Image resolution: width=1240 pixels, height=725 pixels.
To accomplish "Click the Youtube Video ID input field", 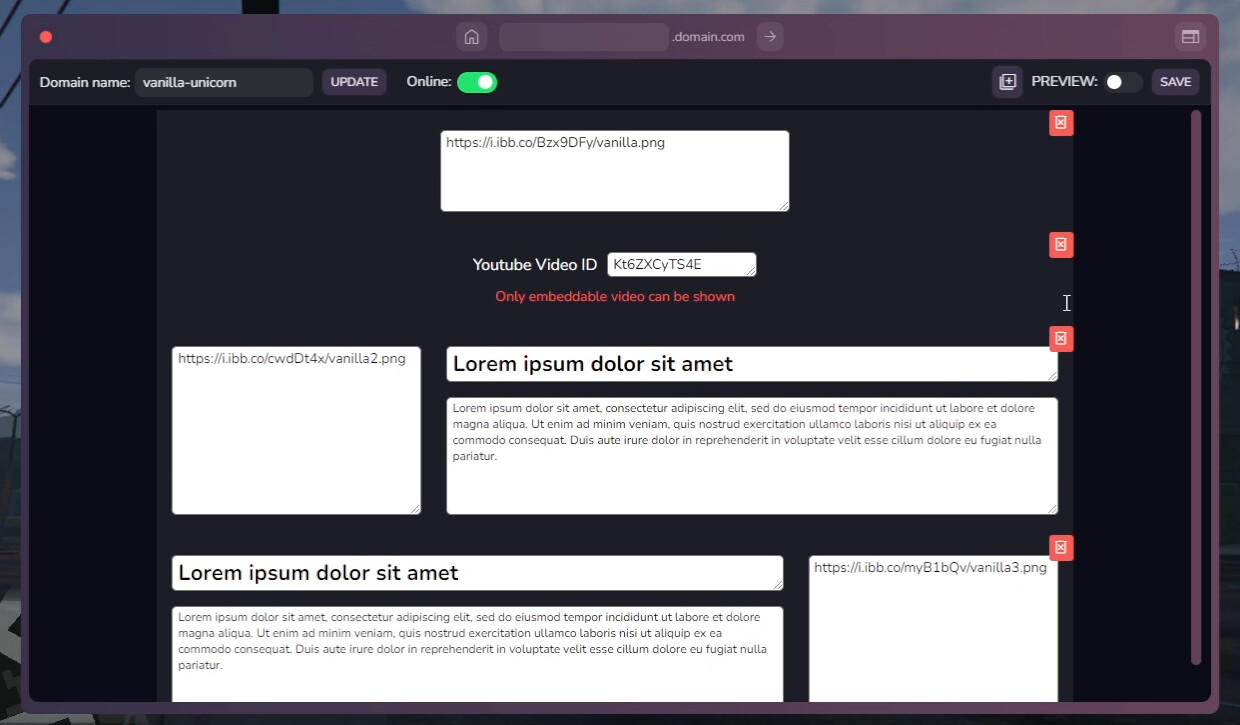I will pos(682,264).
